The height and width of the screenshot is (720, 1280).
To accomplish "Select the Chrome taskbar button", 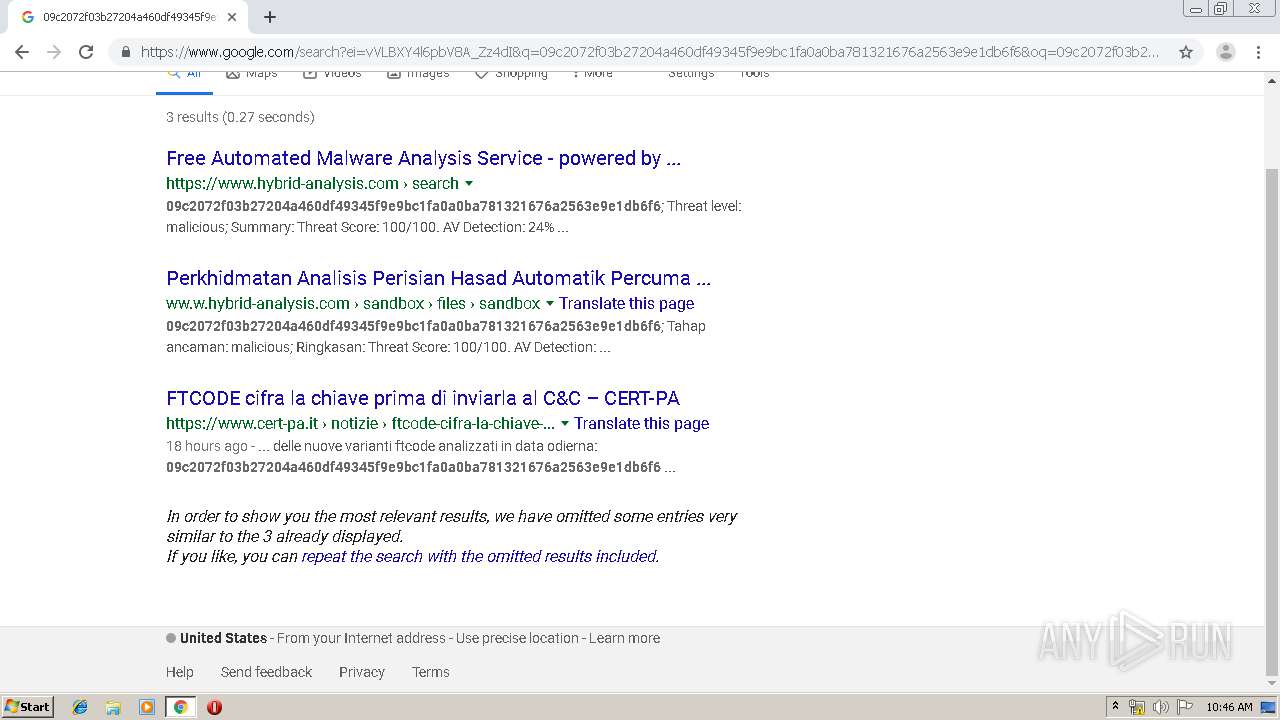I will (180, 707).
